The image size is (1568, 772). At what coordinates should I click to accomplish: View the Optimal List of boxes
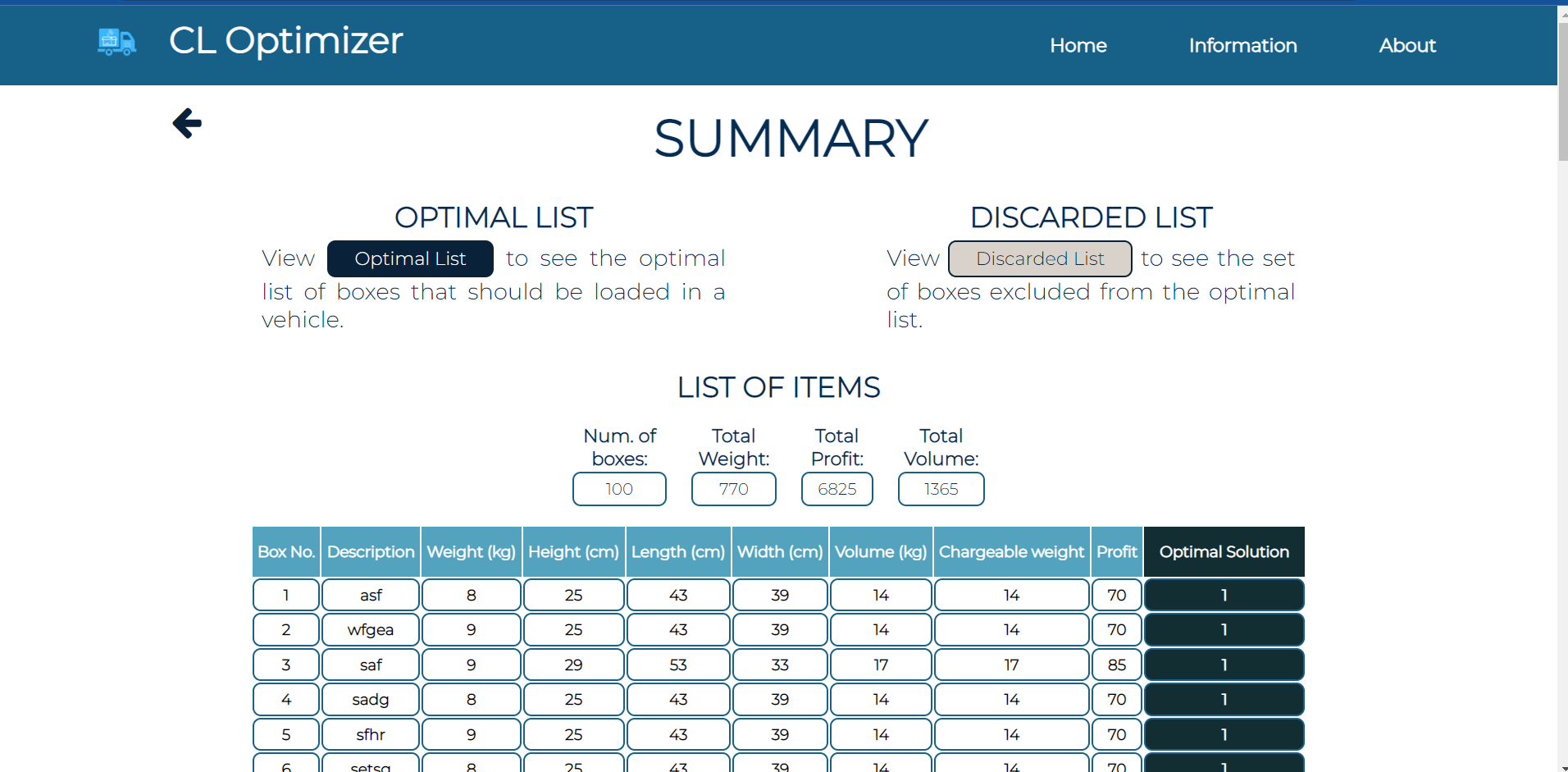click(409, 258)
